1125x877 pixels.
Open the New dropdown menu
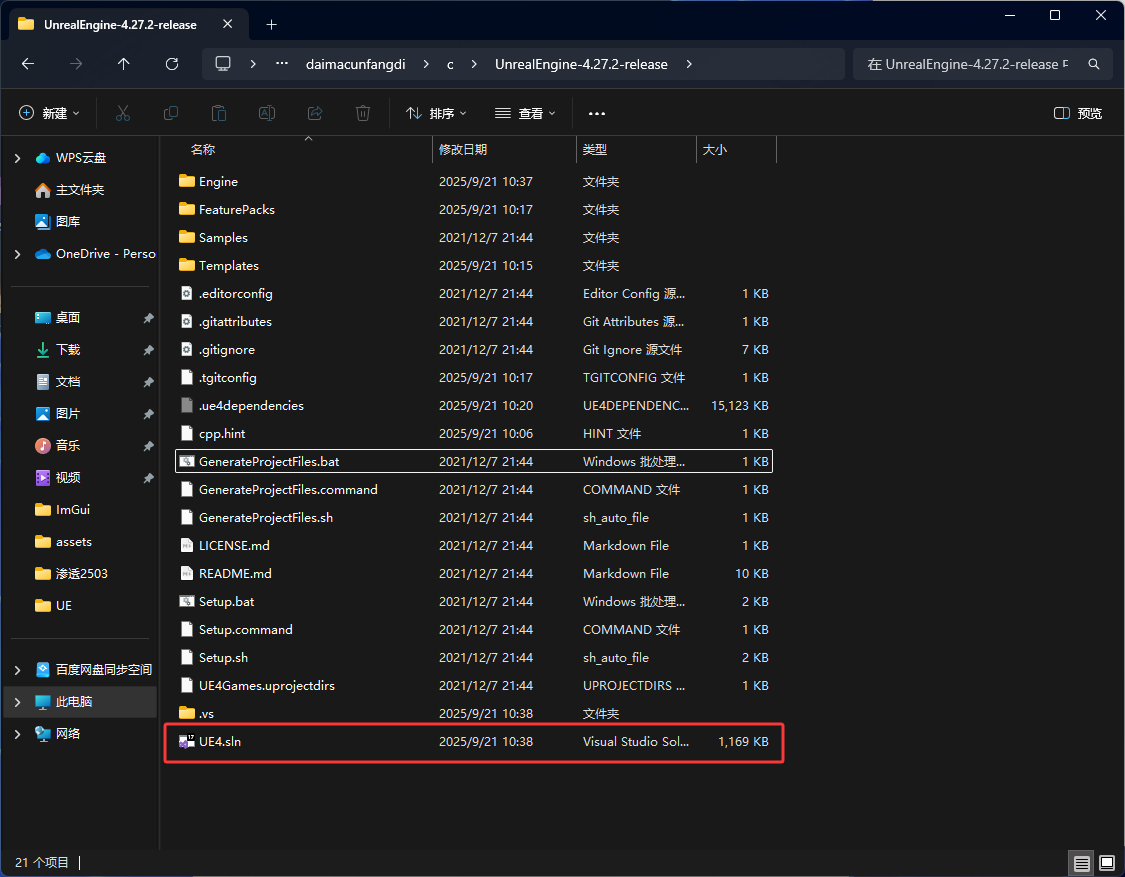[49, 113]
